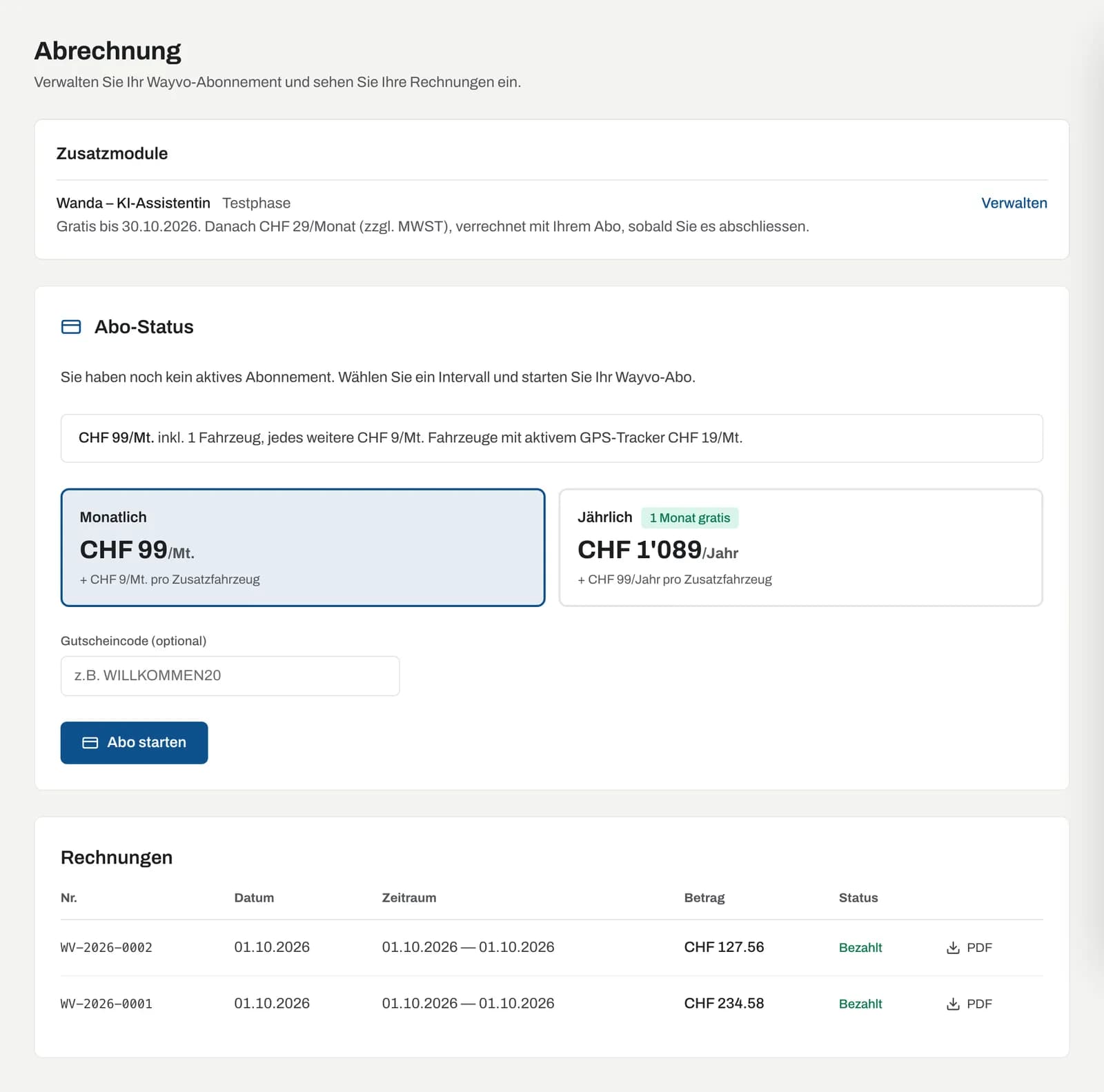Select the Monatlich CHF 99 plan card
Image resolution: width=1104 pixels, height=1092 pixels.
[303, 548]
